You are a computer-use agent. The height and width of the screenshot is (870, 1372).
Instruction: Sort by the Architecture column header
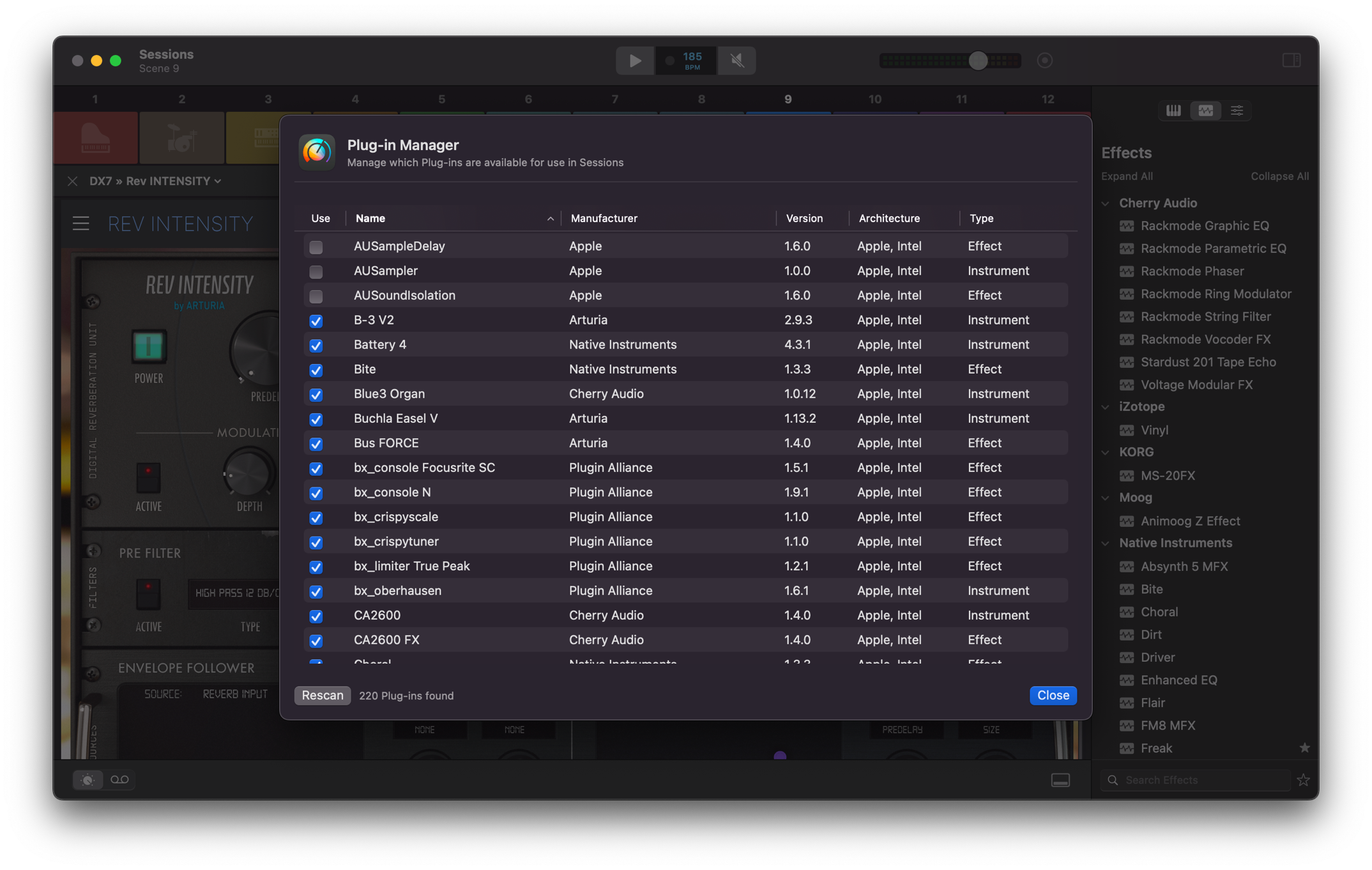coord(904,218)
